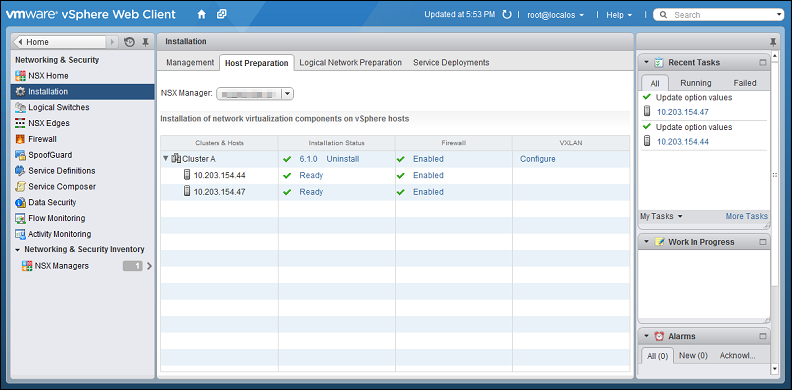Click the NSX Home icon
Screen dimensions: 792x390
20,76
